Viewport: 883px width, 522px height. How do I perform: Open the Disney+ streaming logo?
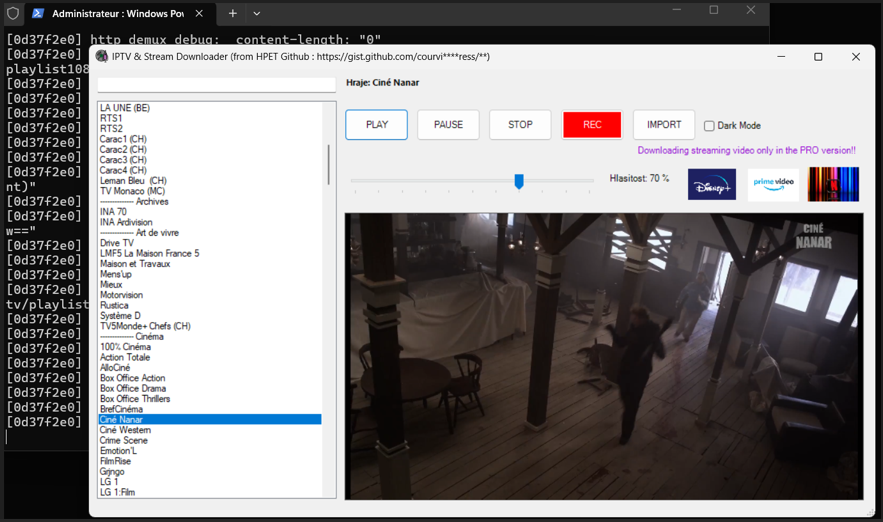712,184
